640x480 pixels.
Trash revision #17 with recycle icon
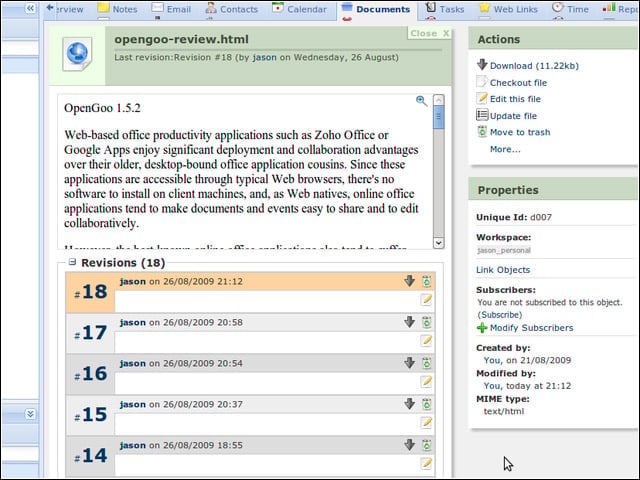[x=427, y=322]
